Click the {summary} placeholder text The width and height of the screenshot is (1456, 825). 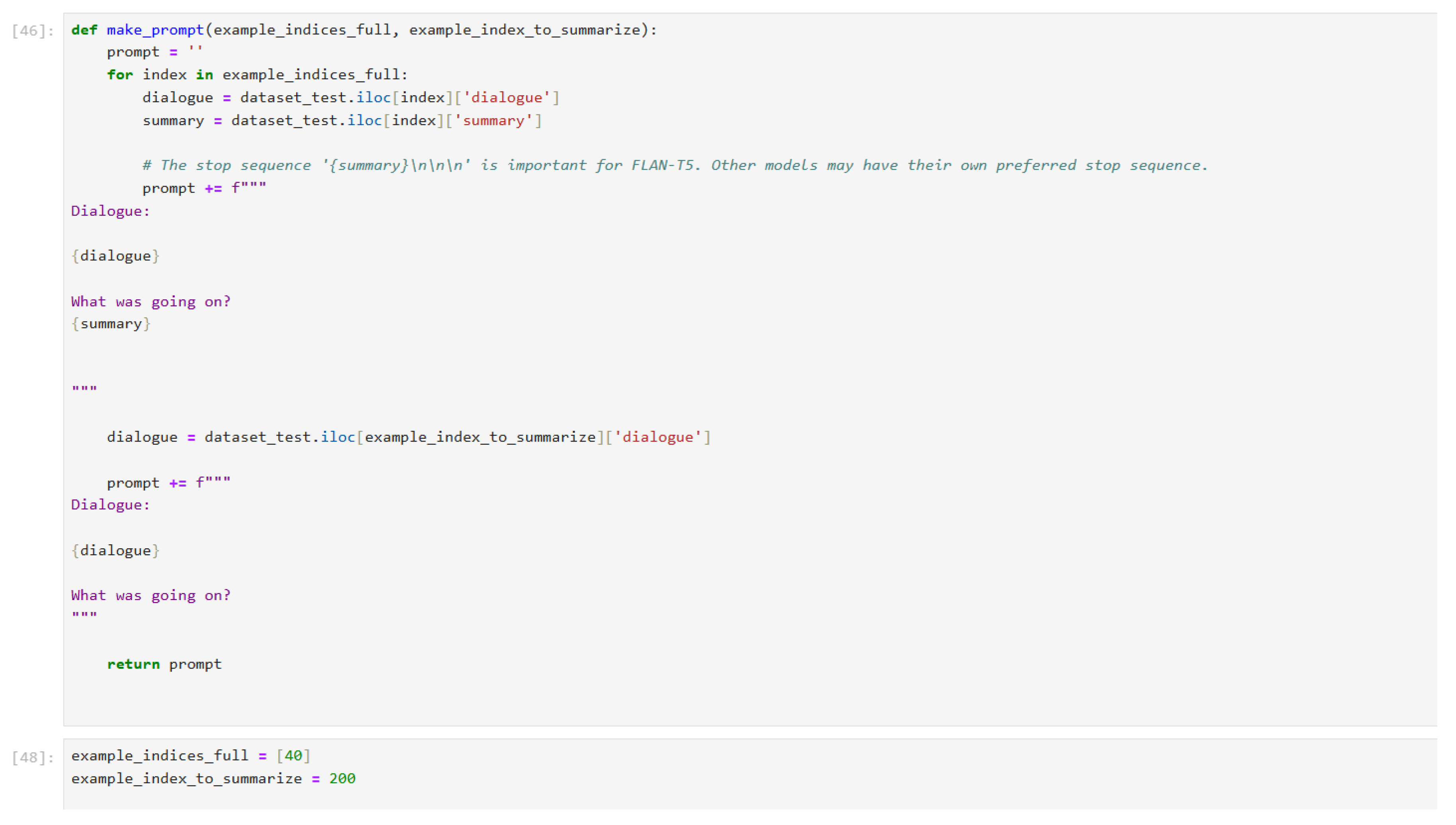click(111, 324)
